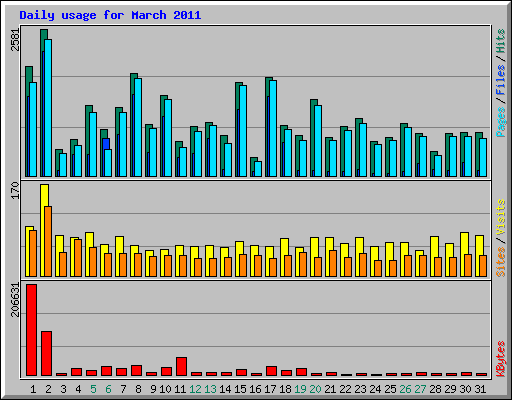Viewport: 512px width, 400px height.
Task: Select the 206631 KBytes axis value
Action: pyautogui.click(x=16, y=300)
